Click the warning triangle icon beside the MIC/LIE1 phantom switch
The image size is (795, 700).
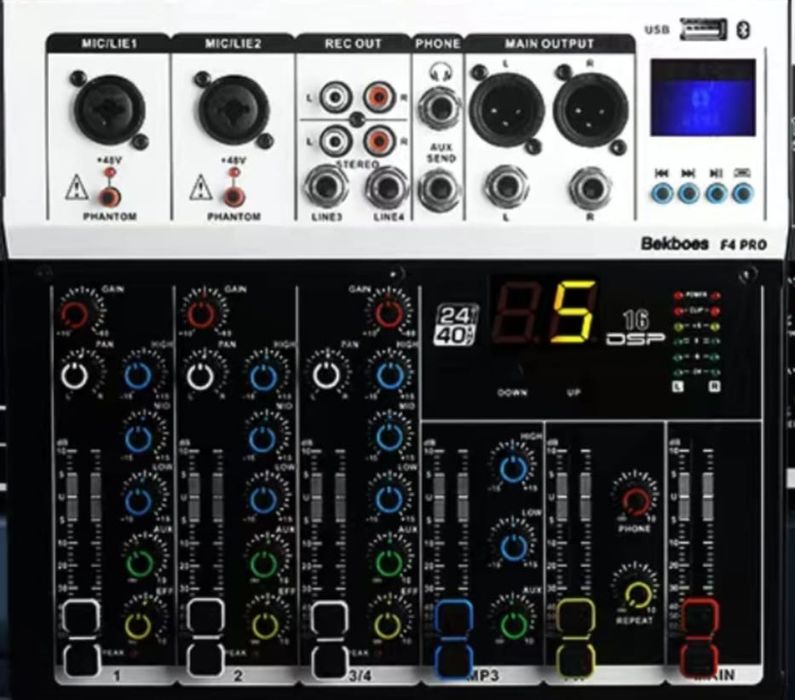77,187
